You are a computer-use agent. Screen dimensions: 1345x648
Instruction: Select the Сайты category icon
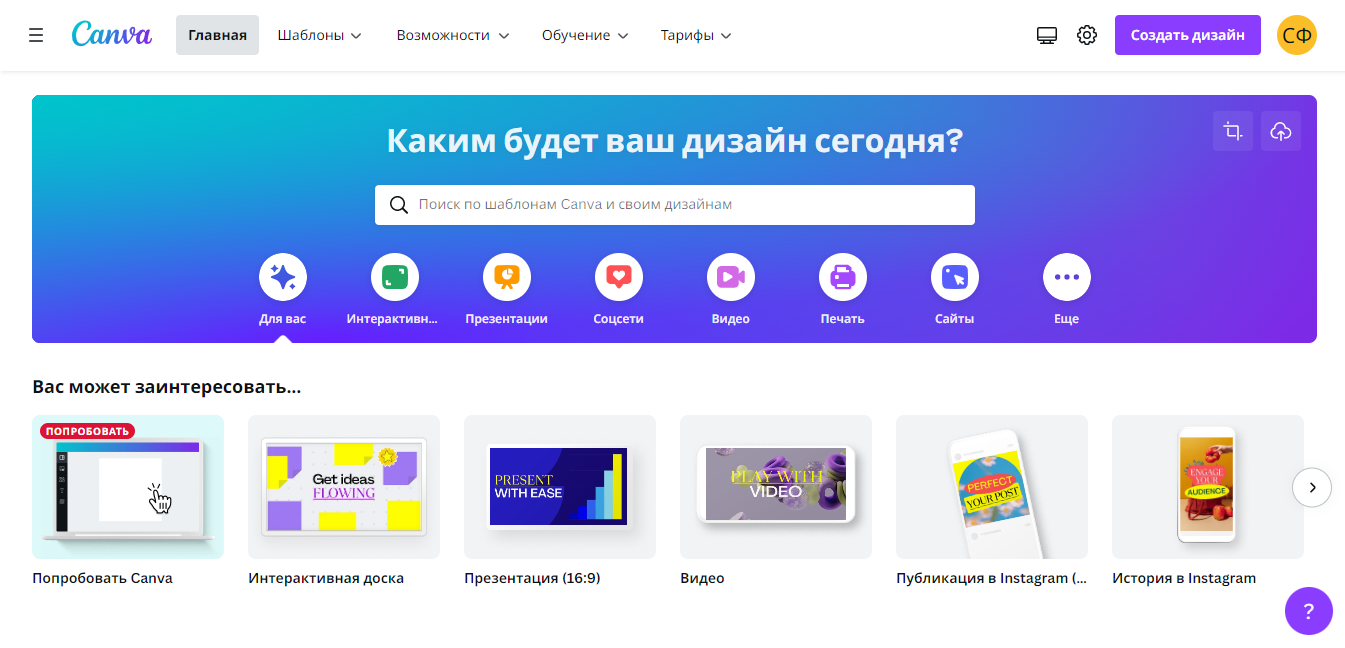tap(955, 277)
